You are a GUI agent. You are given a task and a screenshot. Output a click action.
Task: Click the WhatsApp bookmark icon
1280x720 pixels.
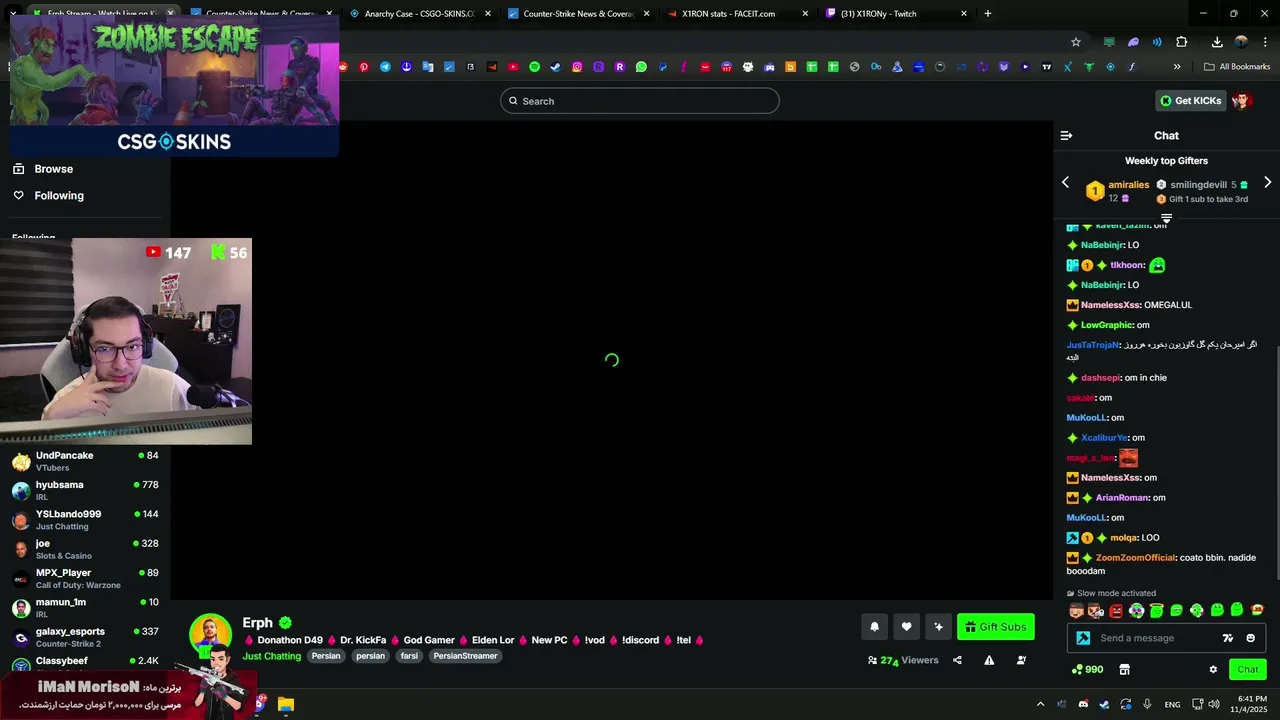[x=641, y=67]
